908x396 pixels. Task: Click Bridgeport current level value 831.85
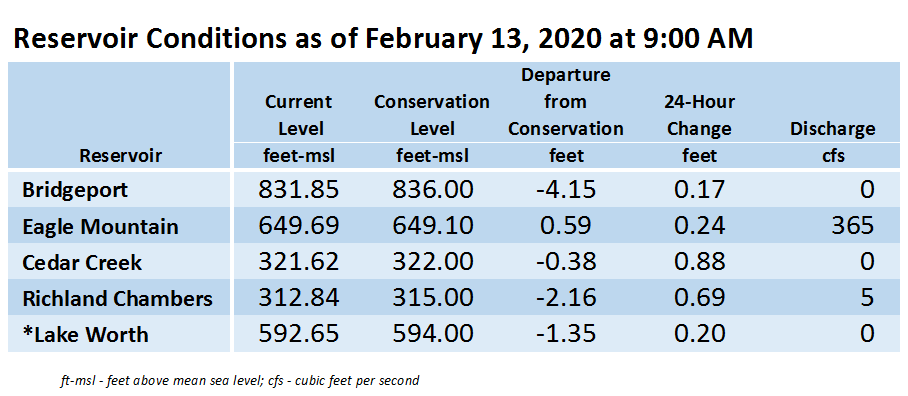pyautogui.click(x=299, y=190)
